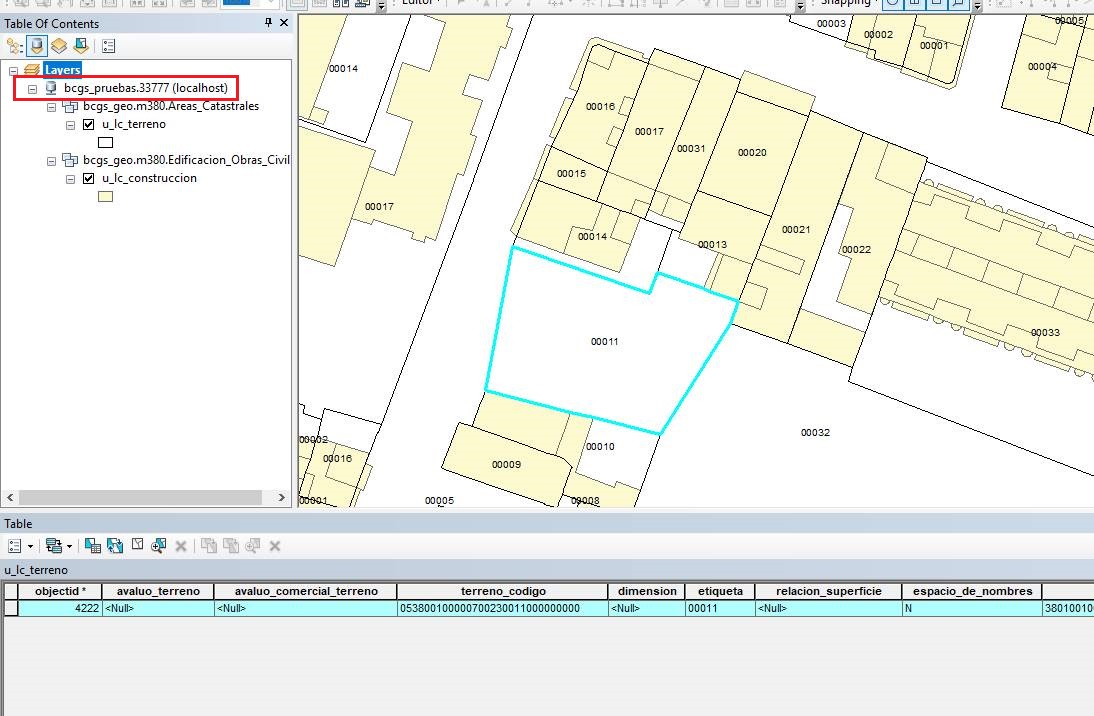The height and width of the screenshot is (716, 1094).
Task: Click the terreno_codigo column header
Action: pyautogui.click(x=502, y=591)
